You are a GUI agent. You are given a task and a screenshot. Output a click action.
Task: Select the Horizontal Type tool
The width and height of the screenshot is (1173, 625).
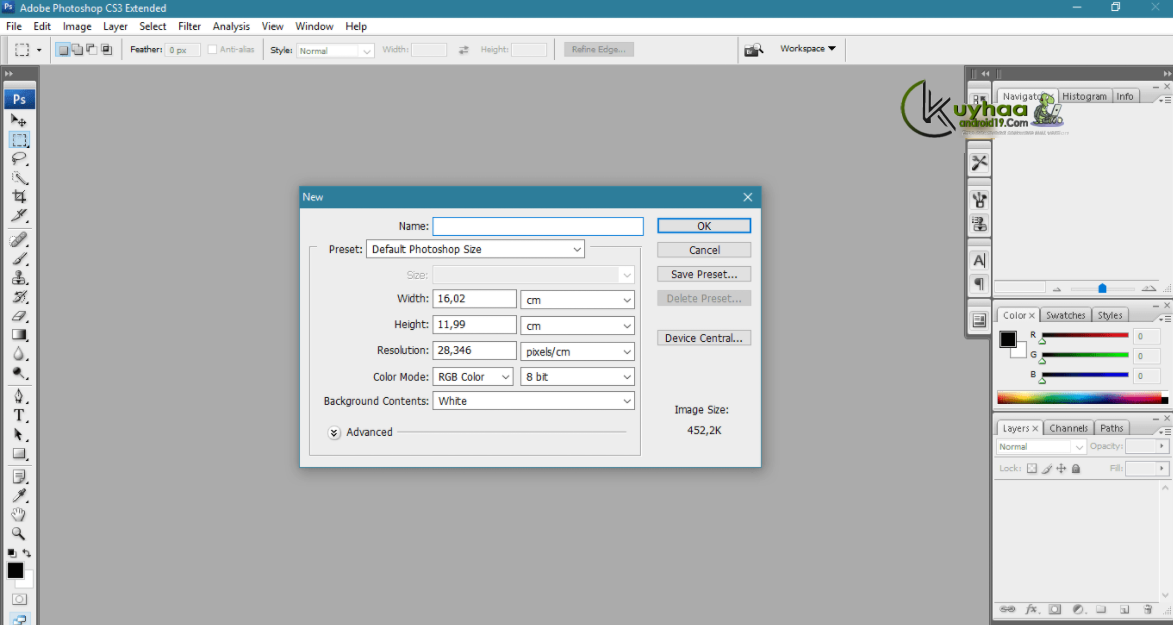click(x=19, y=415)
